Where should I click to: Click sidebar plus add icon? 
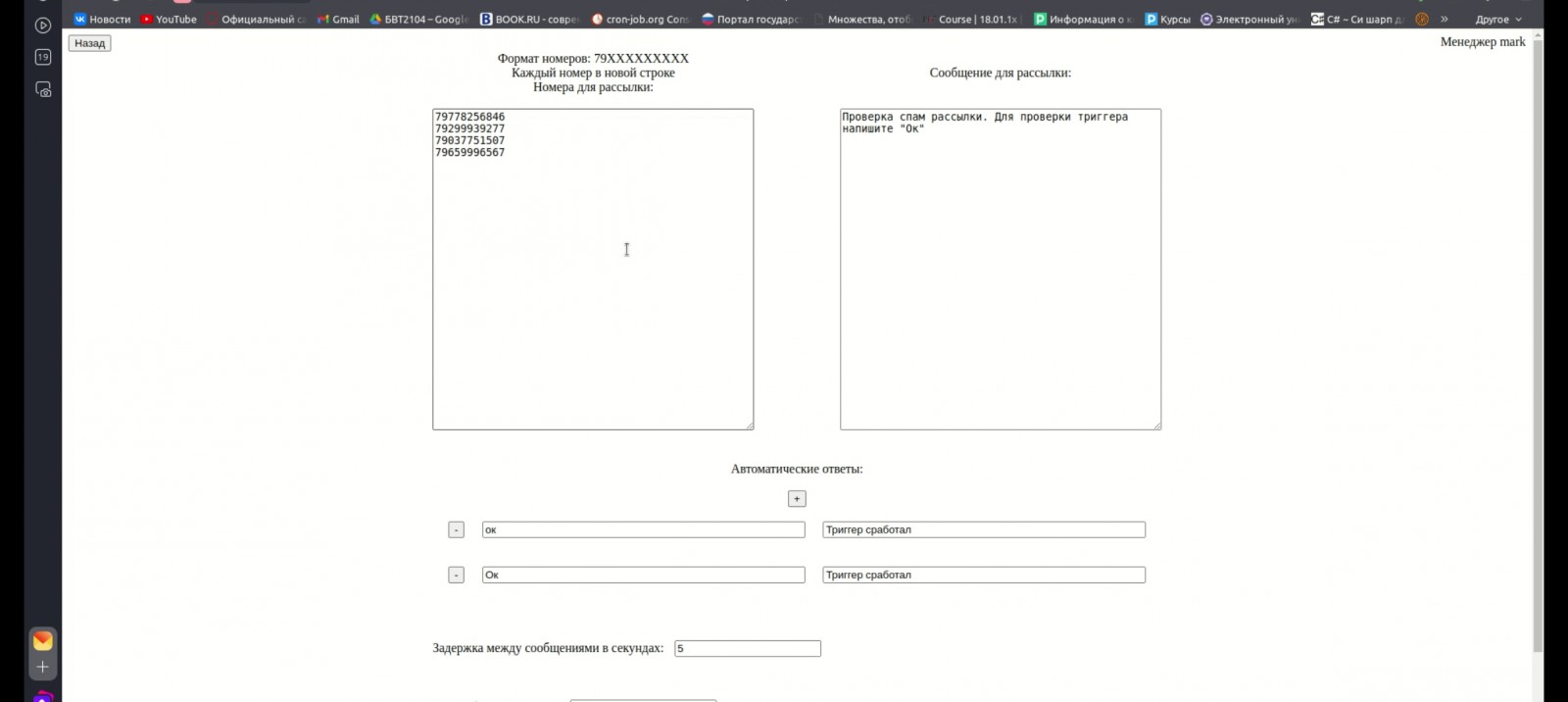42,667
